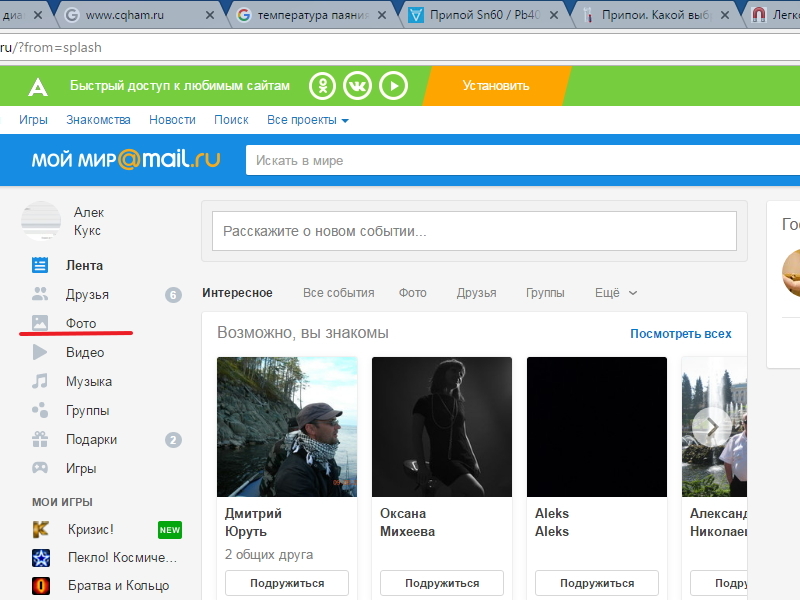Click the browser address bar
800x600 pixels.
tap(400, 47)
